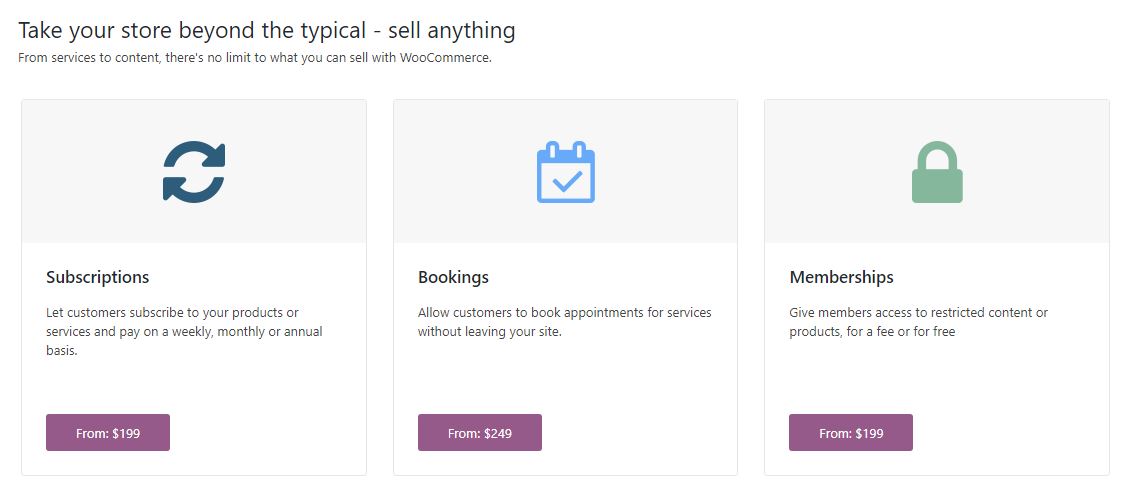
Task: Click the gray banner of the Subscriptions card
Action: 194,172
